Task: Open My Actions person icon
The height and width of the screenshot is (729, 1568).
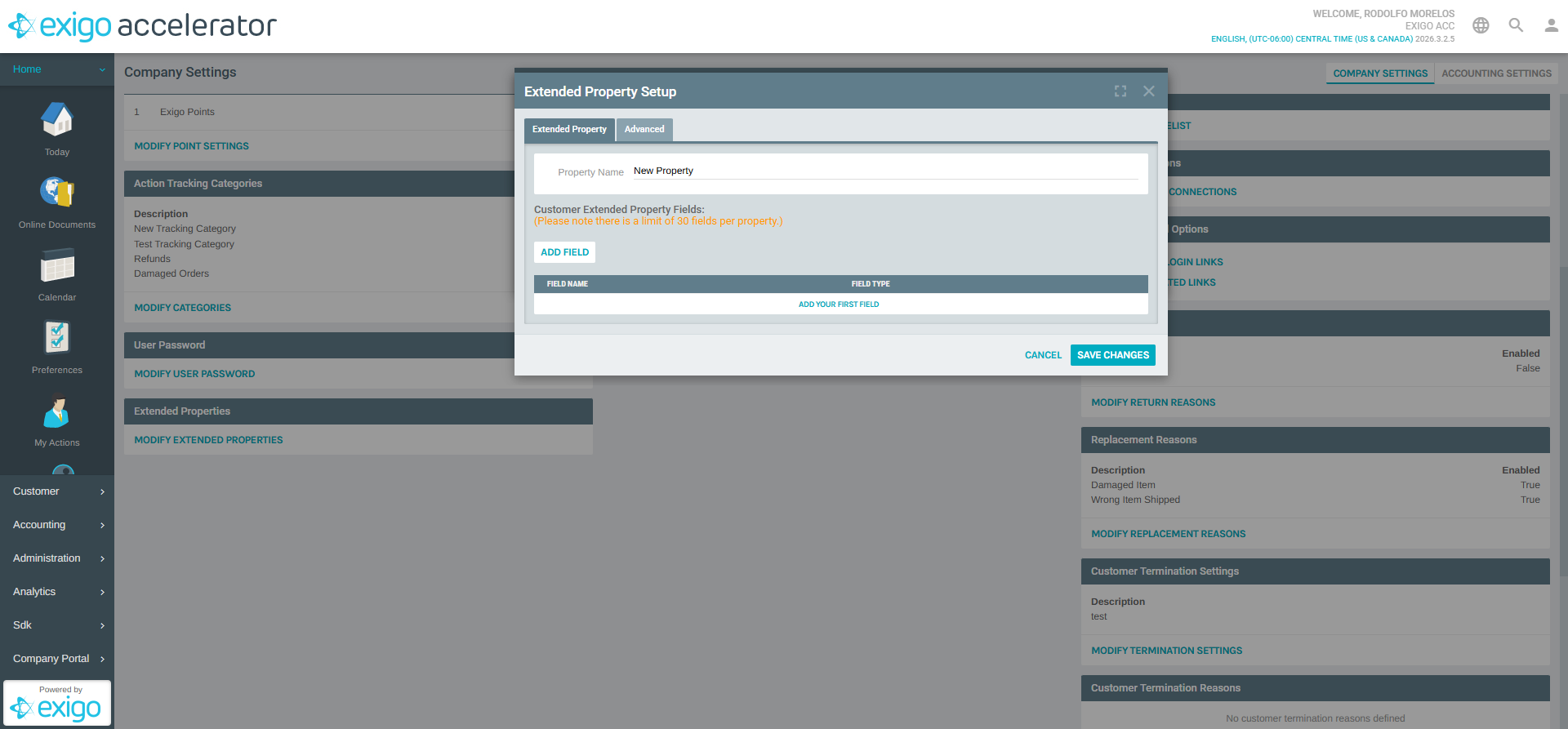Action: click(57, 411)
